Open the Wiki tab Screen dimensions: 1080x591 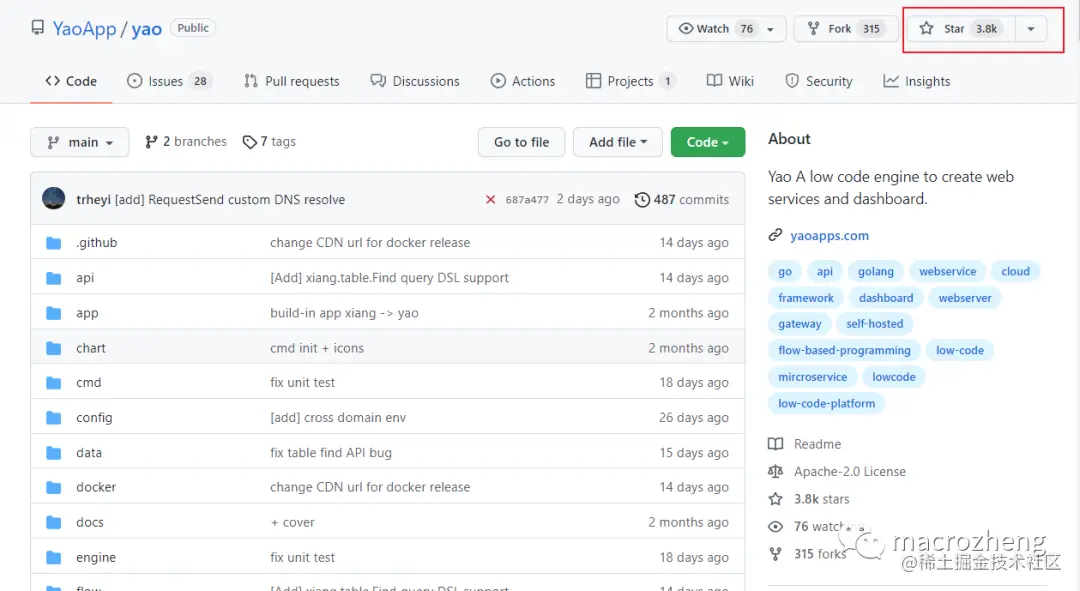[x=730, y=81]
